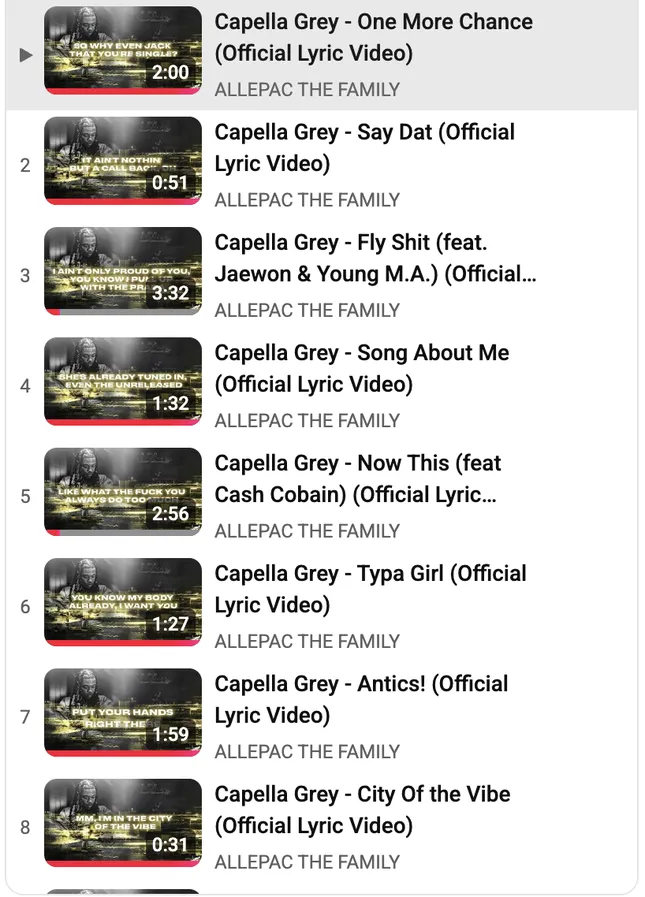Image resolution: width=645 pixels, height=897 pixels.
Task: Open the Antics! video thumbnail
Action: [x=123, y=713]
